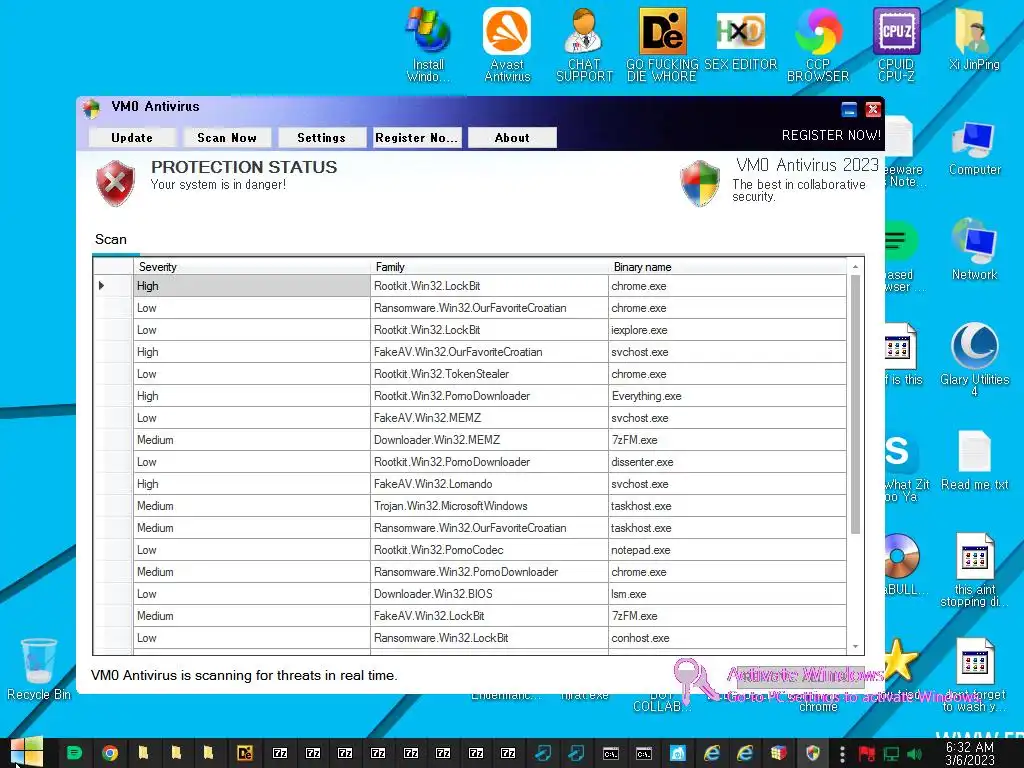Select the 'dont forget to wash y...' file
1024x768 pixels.
click(x=974, y=675)
